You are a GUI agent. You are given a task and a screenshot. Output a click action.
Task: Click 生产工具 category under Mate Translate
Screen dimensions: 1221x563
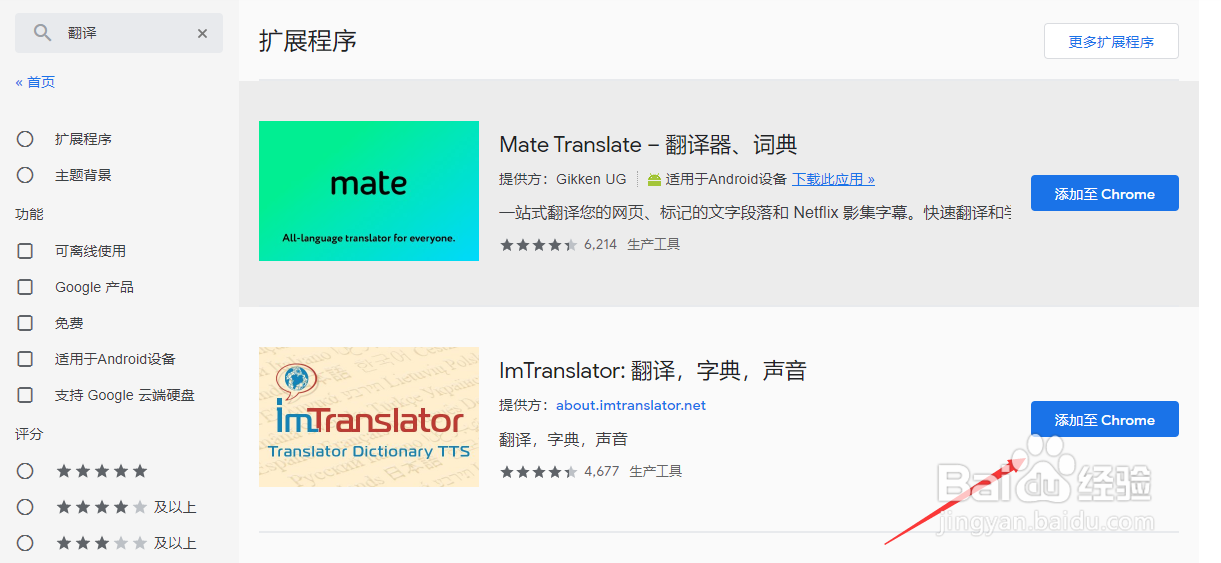click(x=654, y=244)
